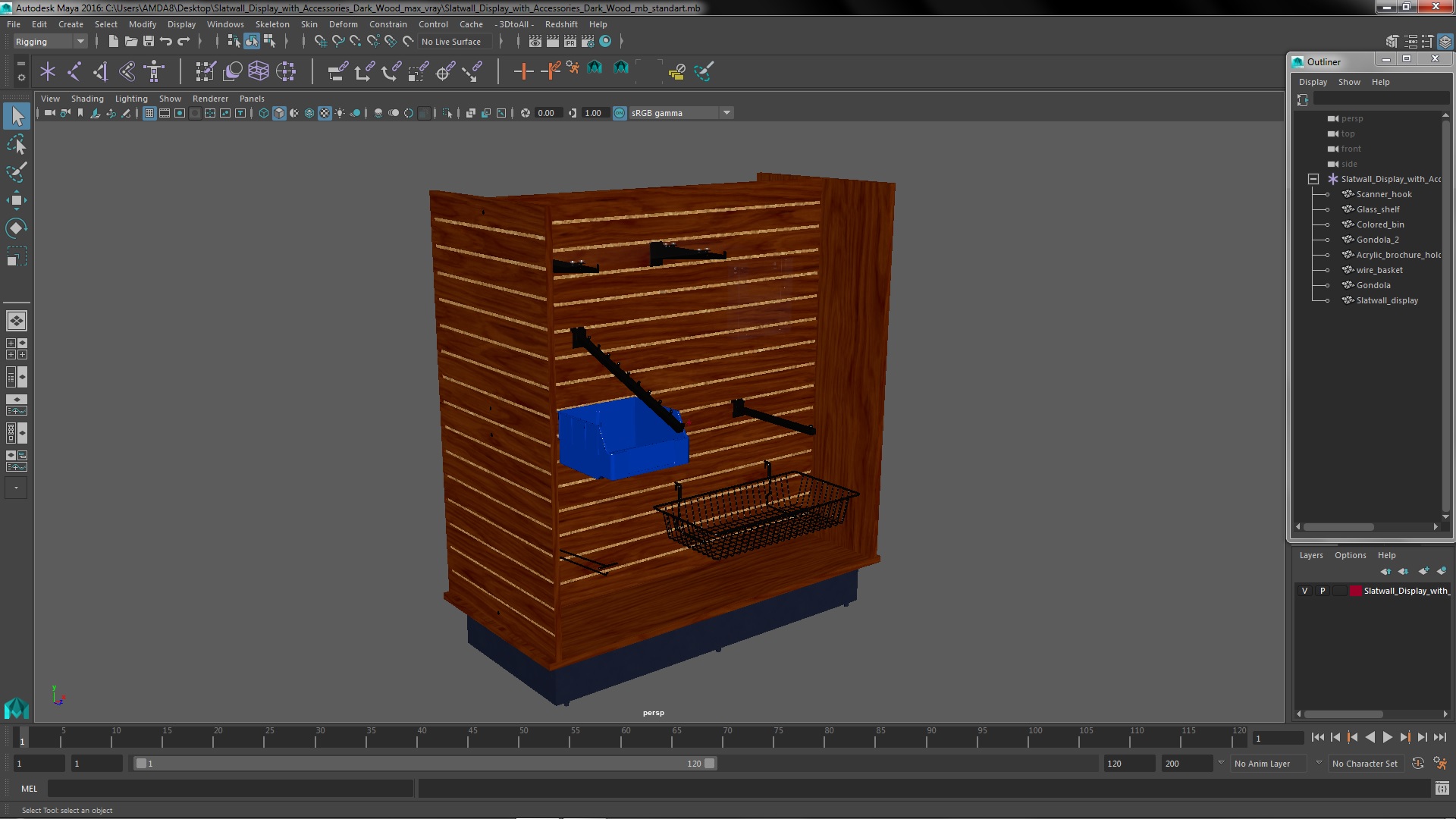Viewport: 1456px width, 819px height.
Task: Click the Play Forwards button
Action: [1387, 737]
